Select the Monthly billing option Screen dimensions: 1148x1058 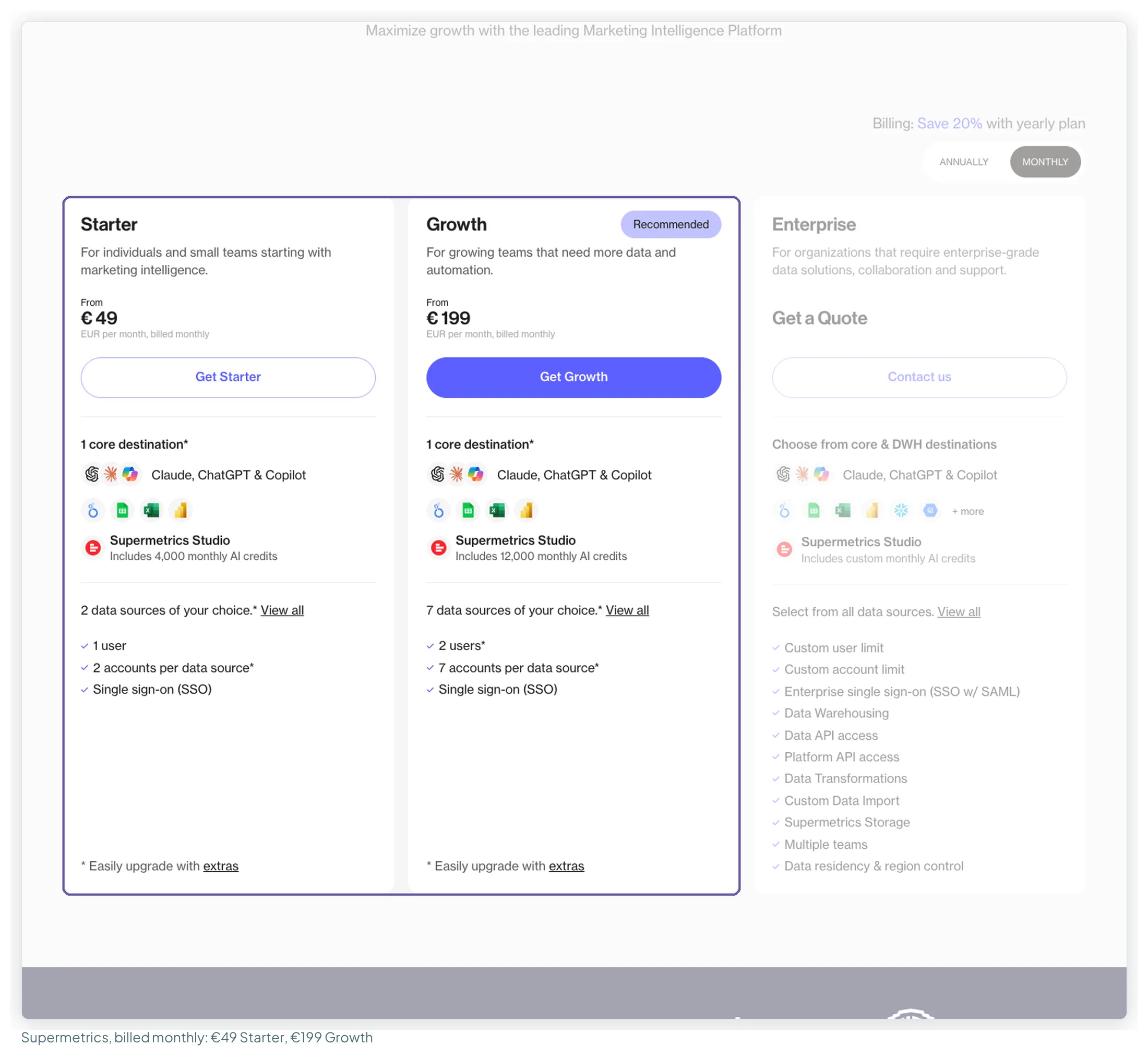(x=1046, y=162)
